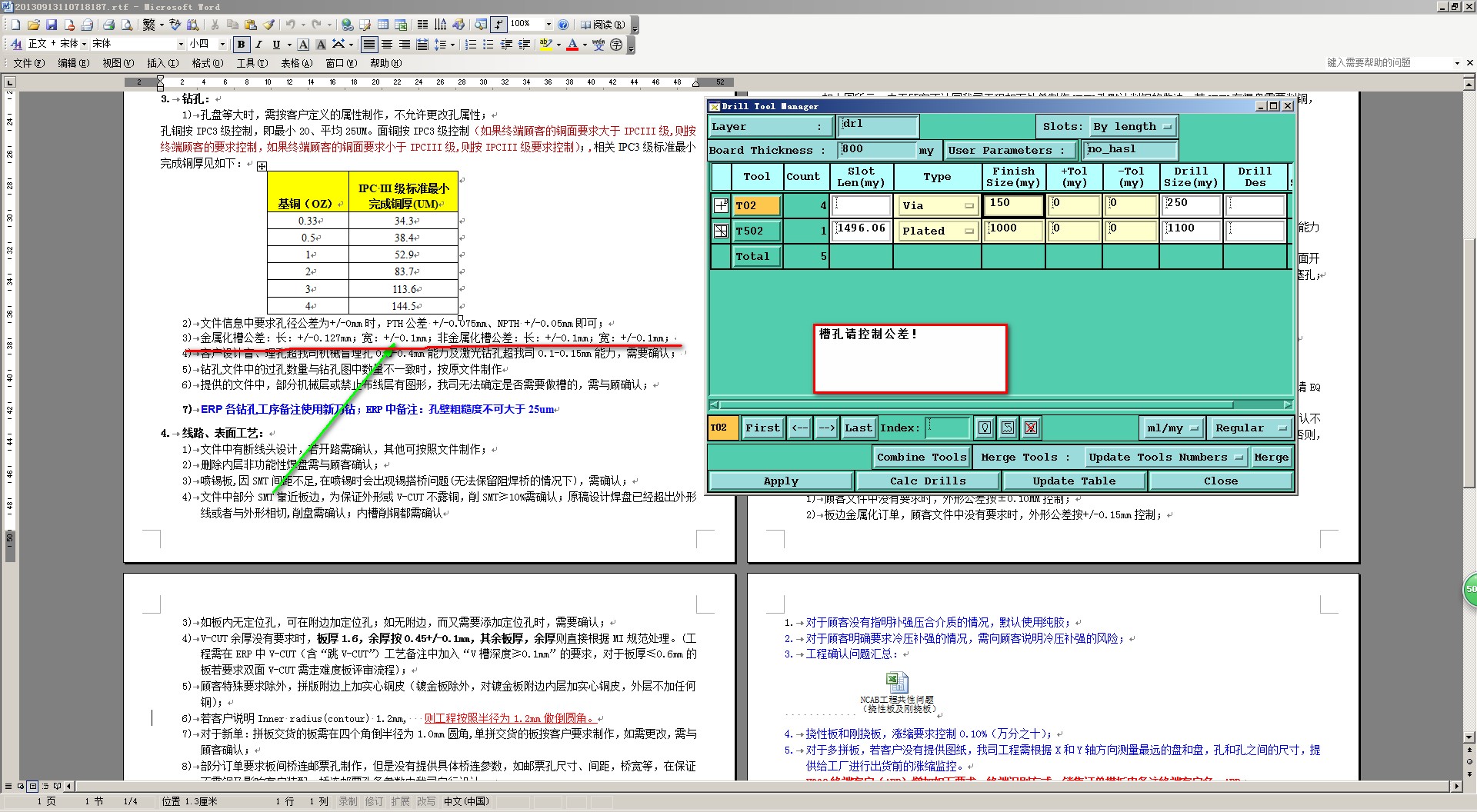Click the Undo arrow icon
The image size is (1477, 812).
click(x=290, y=25)
